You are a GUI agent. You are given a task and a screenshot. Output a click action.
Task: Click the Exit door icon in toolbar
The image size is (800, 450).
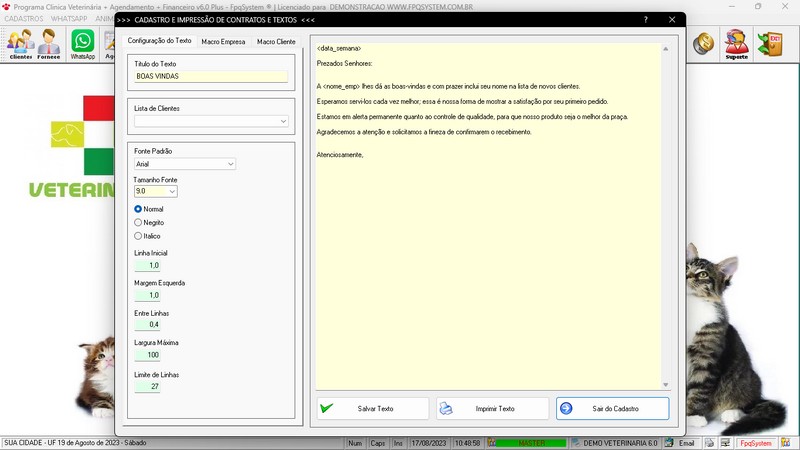(x=772, y=43)
